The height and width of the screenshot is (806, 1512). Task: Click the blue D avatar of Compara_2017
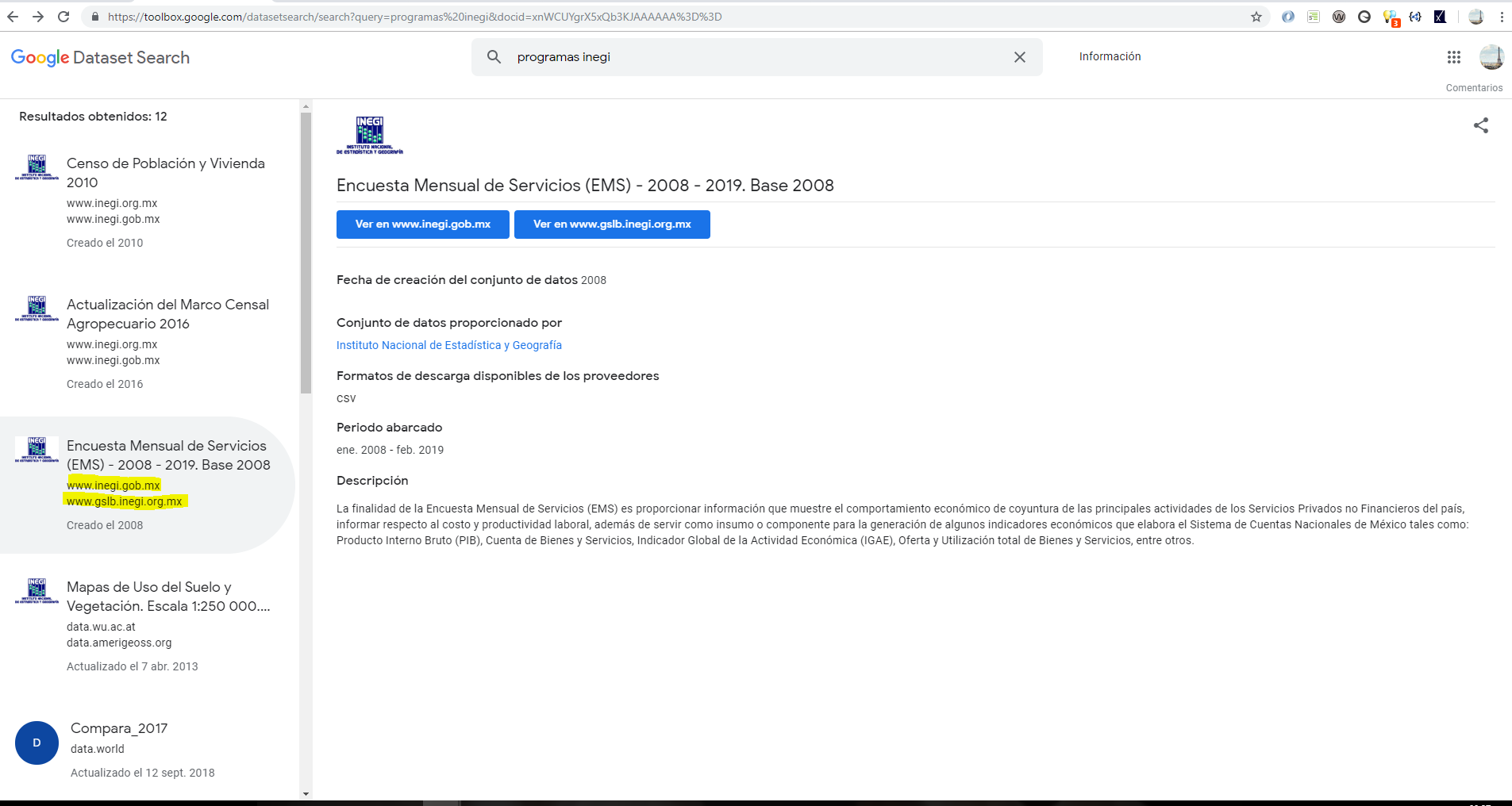coord(37,743)
